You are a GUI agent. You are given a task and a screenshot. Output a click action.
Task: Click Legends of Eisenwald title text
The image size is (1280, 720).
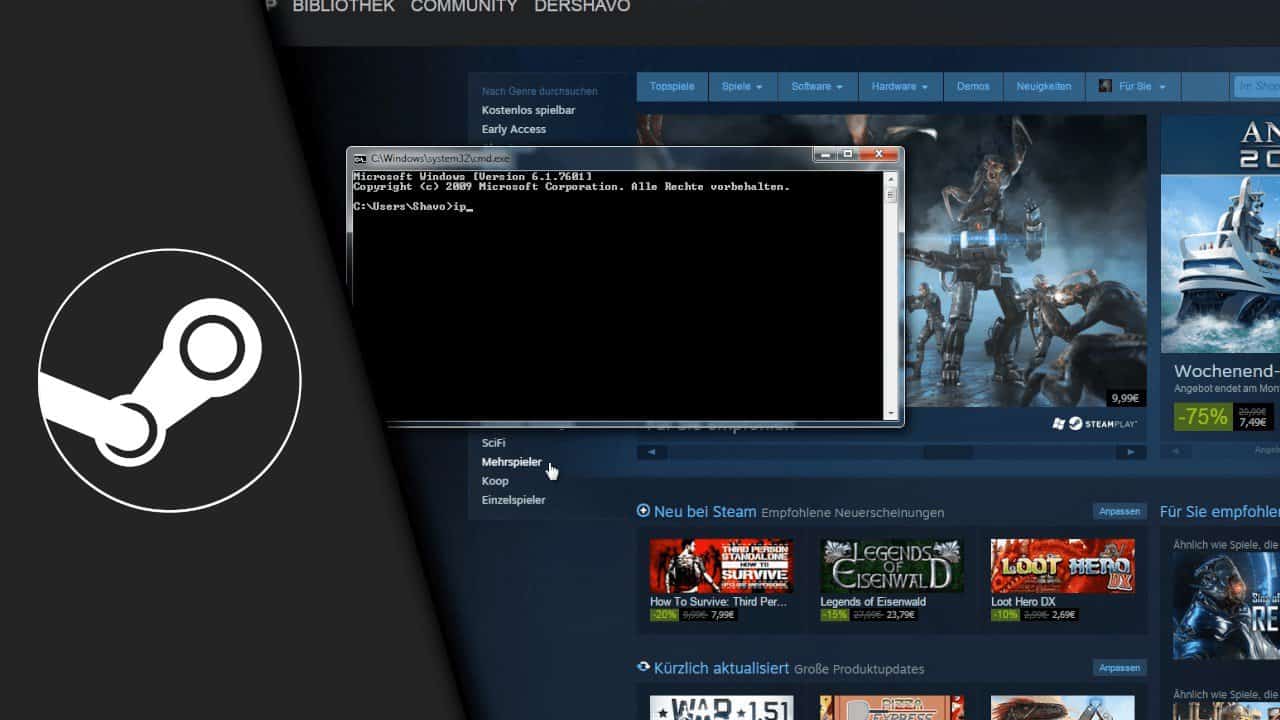pyautogui.click(x=873, y=602)
